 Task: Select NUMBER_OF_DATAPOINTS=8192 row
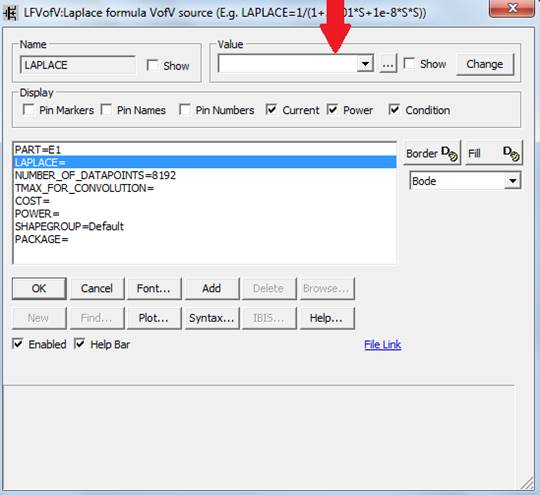(x=205, y=175)
